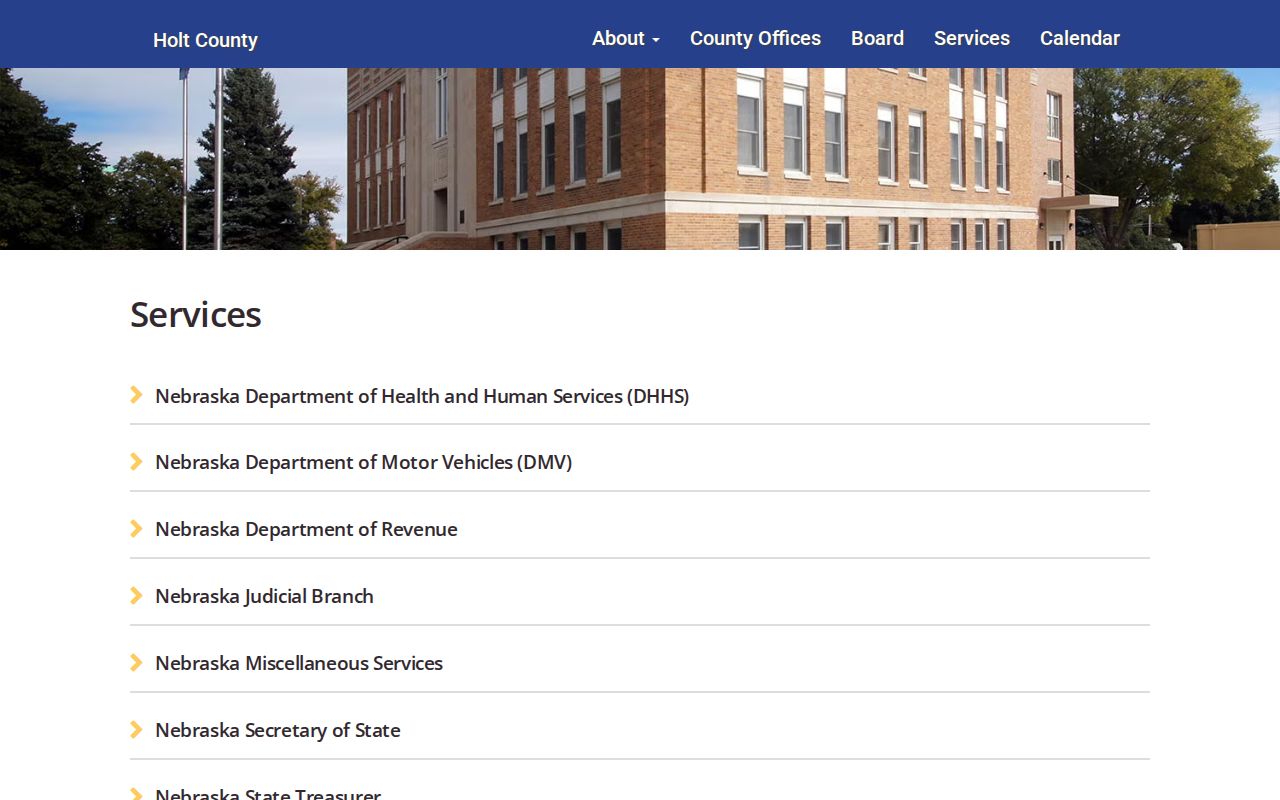Expand the Nebraska Judicial Branch section
Image resolution: width=1280 pixels, height=800 pixels.
(x=264, y=596)
